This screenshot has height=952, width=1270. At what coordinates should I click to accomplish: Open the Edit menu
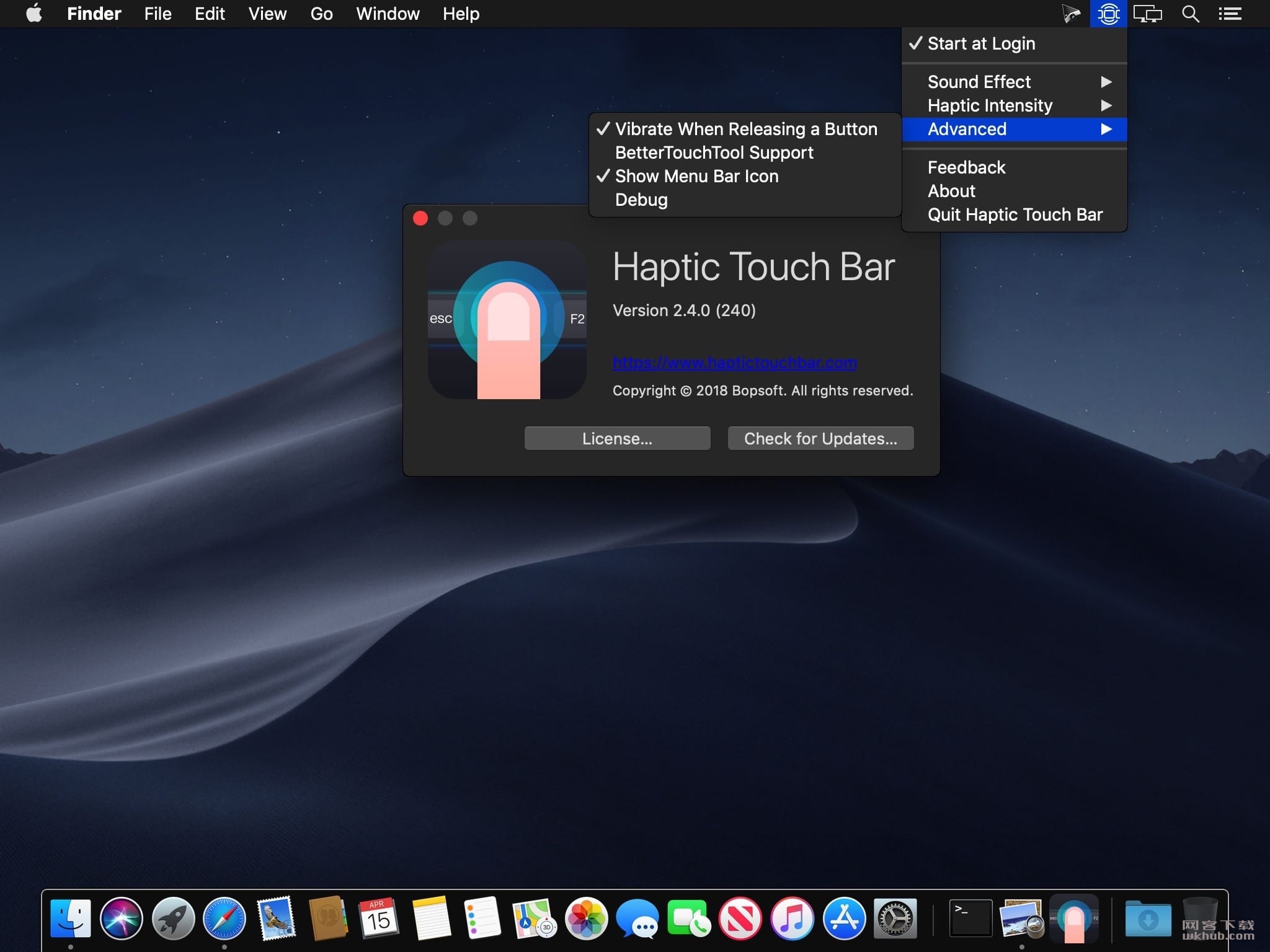(210, 14)
